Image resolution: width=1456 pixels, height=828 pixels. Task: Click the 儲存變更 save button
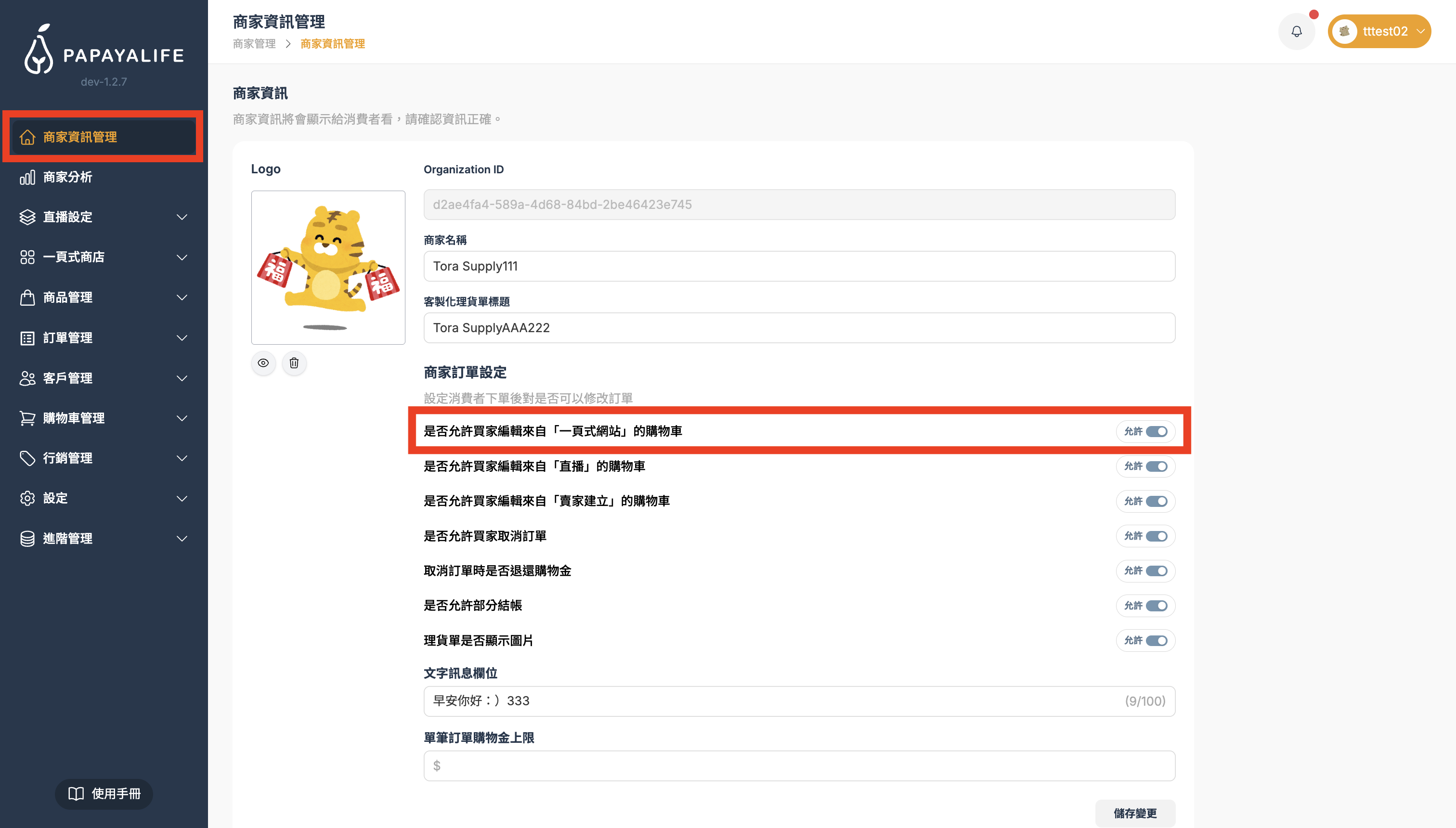point(1135,813)
